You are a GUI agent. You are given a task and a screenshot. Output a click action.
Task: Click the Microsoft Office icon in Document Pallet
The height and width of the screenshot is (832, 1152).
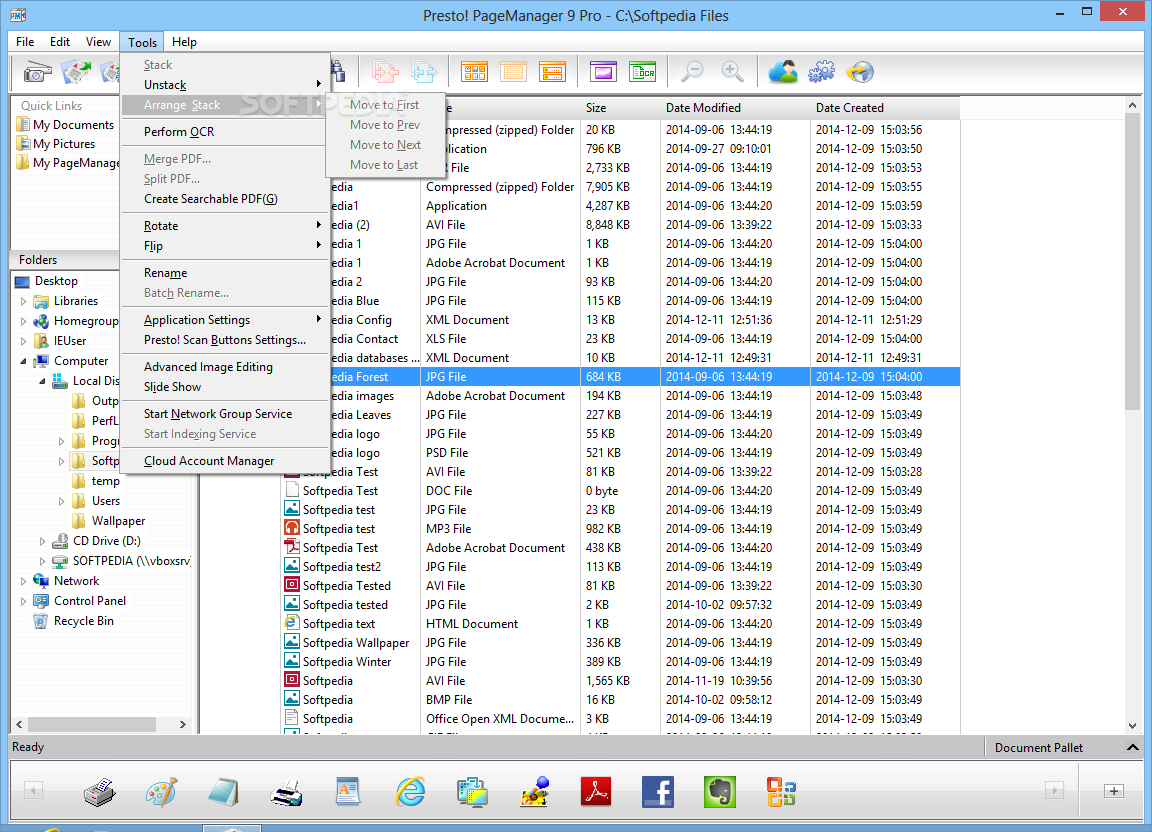pos(781,792)
